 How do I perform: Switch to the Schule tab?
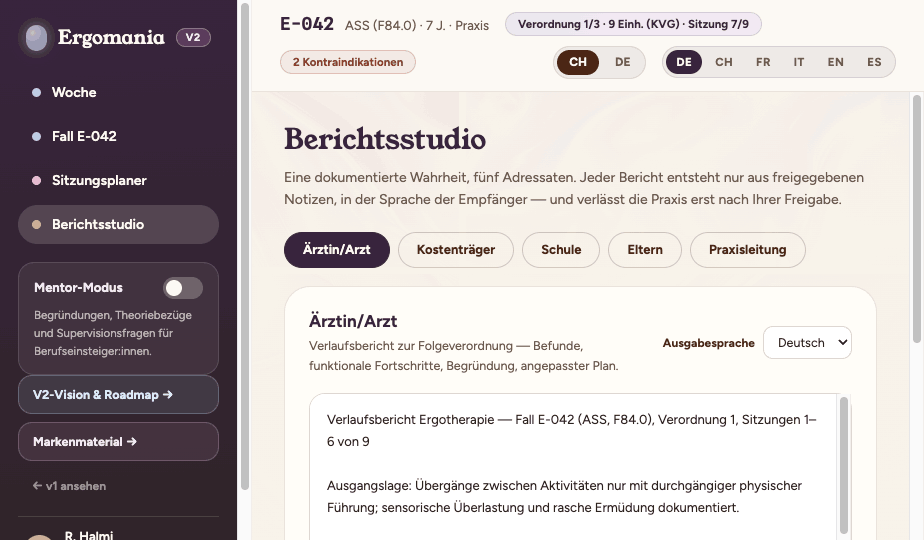[561, 250]
